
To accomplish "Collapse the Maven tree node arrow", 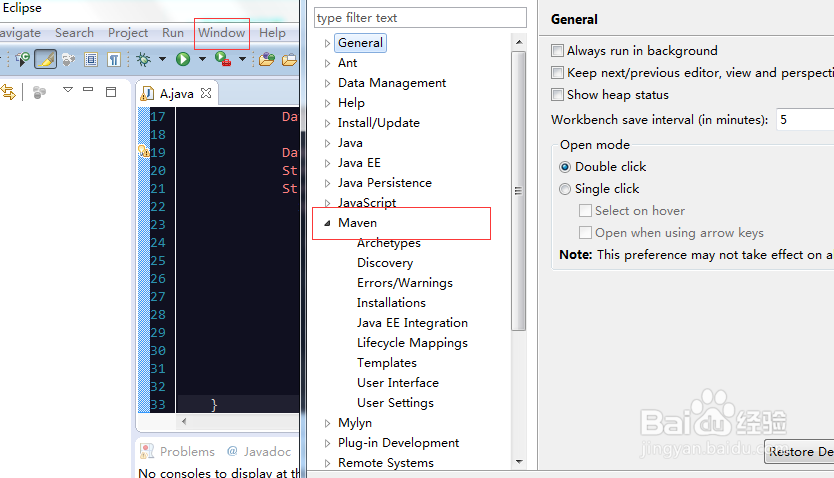I will (x=327, y=223).
